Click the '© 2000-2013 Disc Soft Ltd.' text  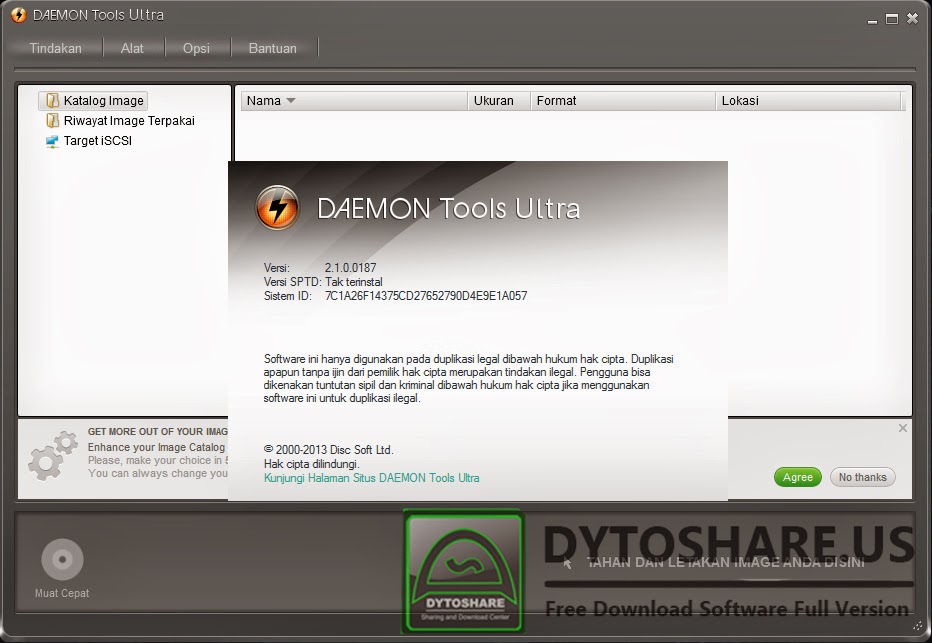[329, 450]
